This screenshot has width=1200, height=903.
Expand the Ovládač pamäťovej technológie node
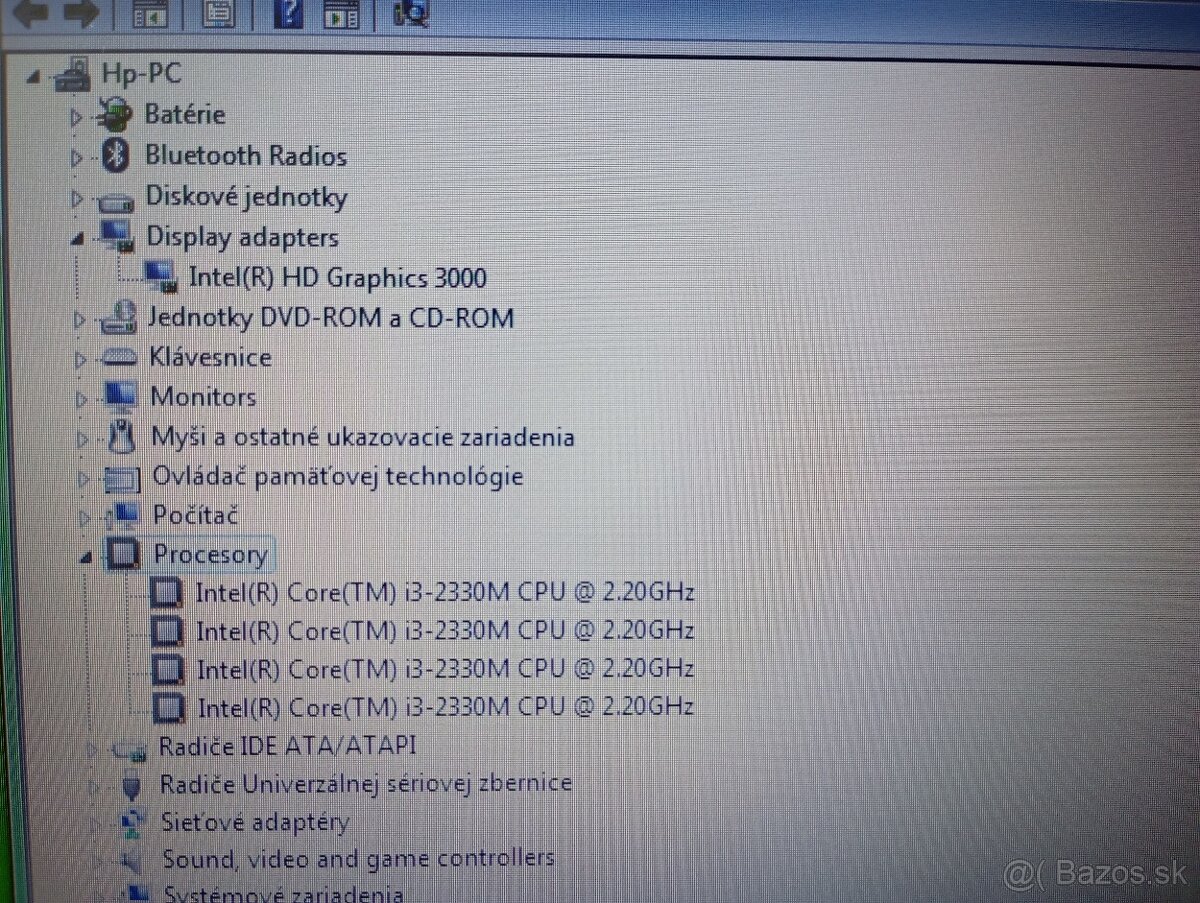[84, 479]
